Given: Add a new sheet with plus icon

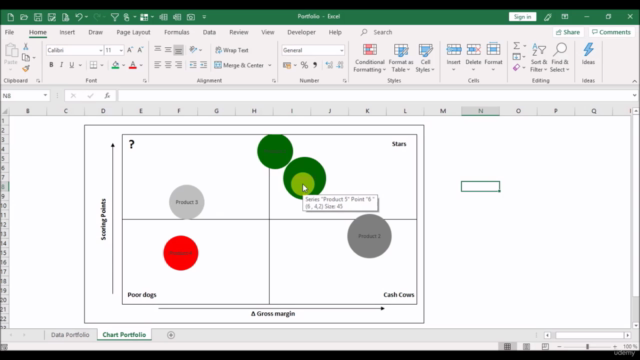Looking at the screenshot, I should point(171,335).
